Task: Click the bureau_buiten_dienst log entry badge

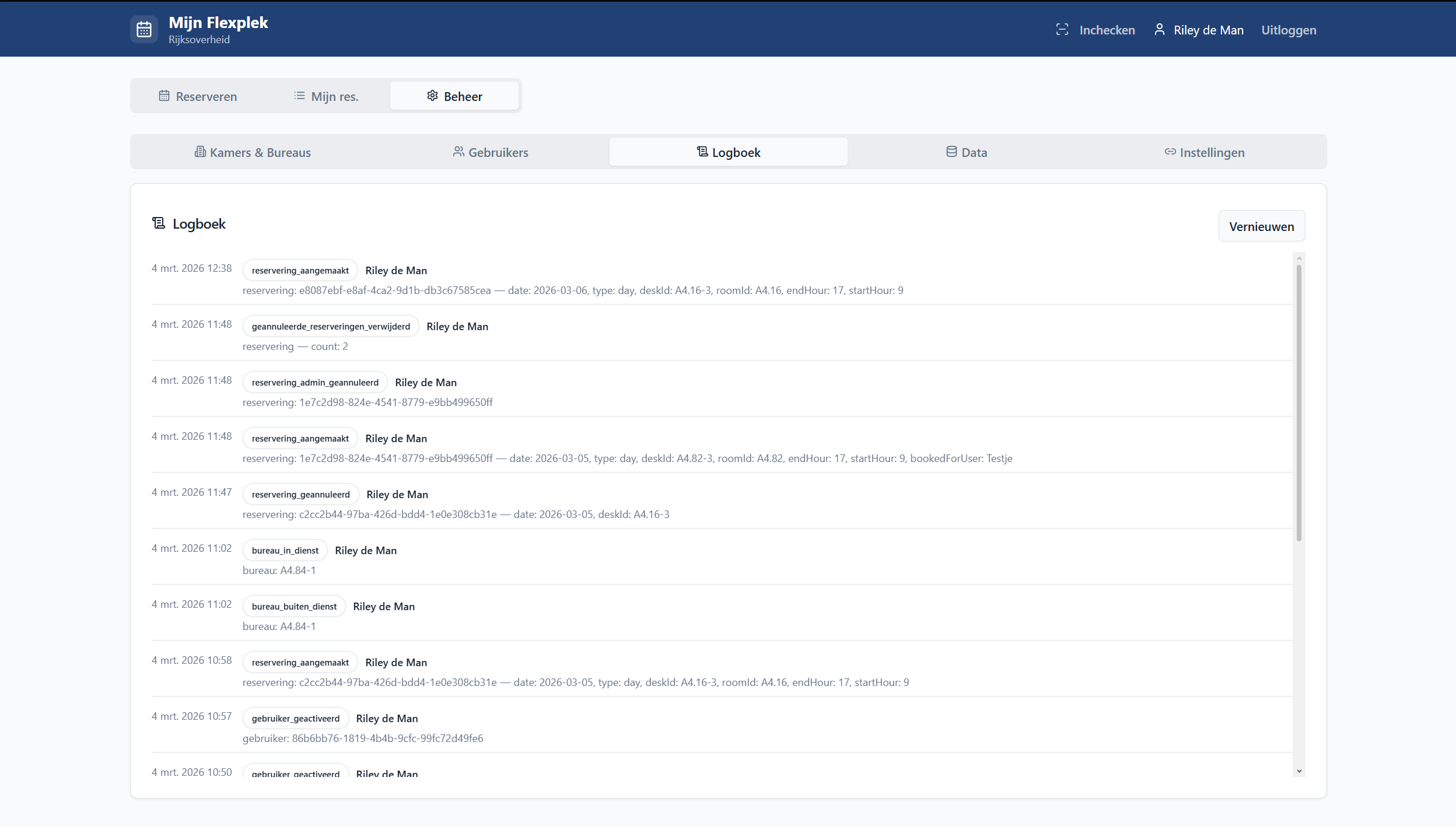Action: [x=294, y=607]
